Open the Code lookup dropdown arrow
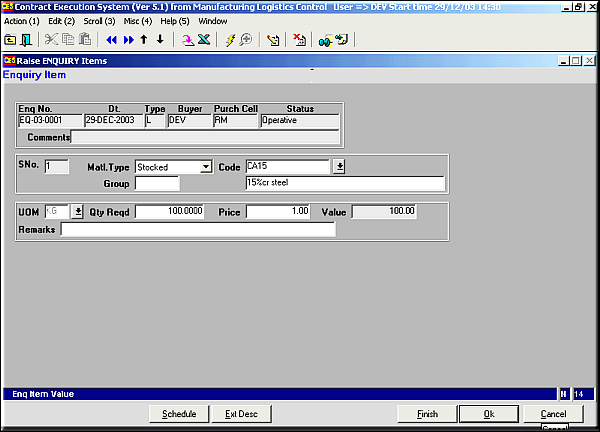The image size is (600, 432). (x=339, y=167)
